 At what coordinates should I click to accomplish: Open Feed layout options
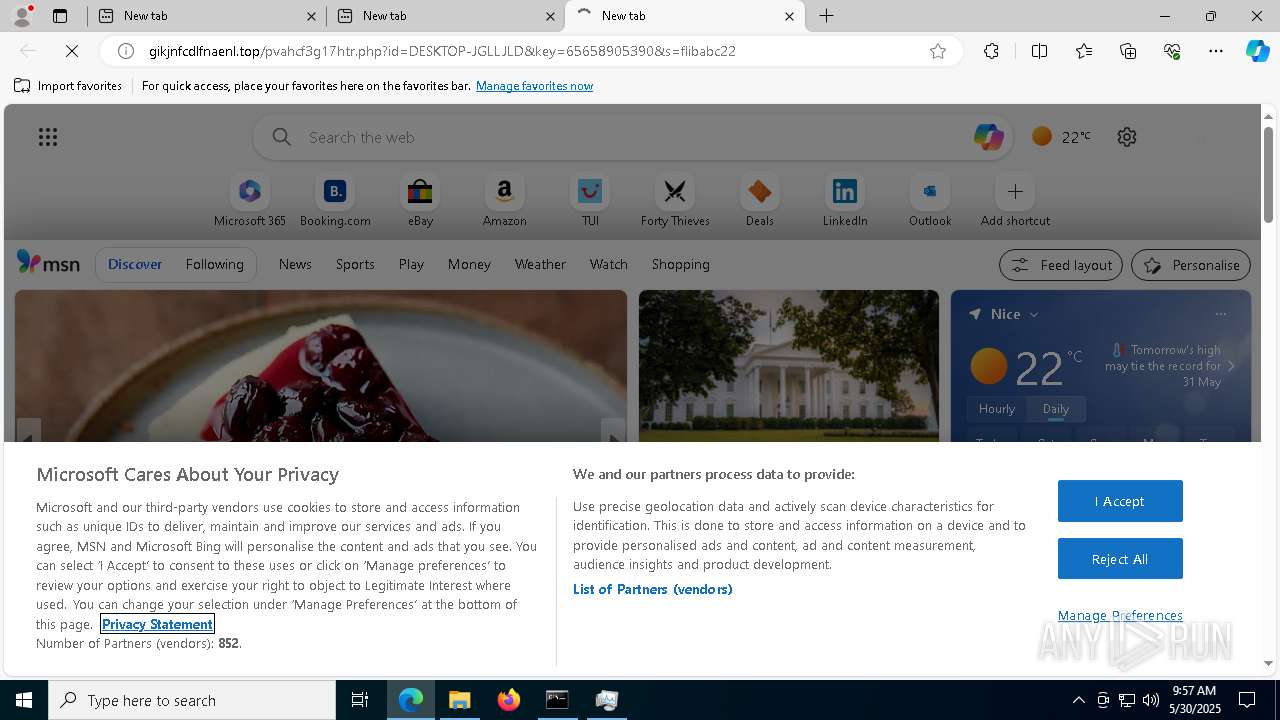click(1060, 265)
